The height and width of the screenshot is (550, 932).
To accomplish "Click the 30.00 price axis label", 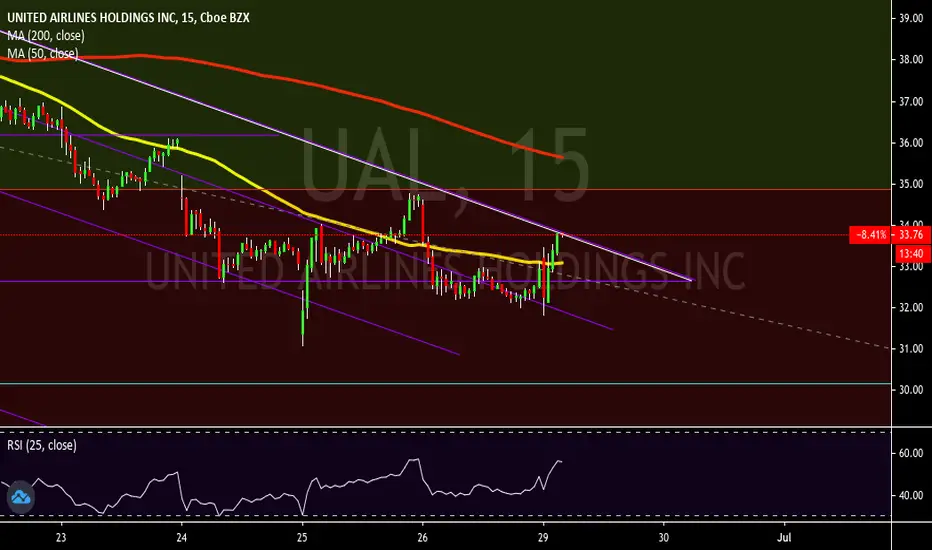I will point(911,390).
